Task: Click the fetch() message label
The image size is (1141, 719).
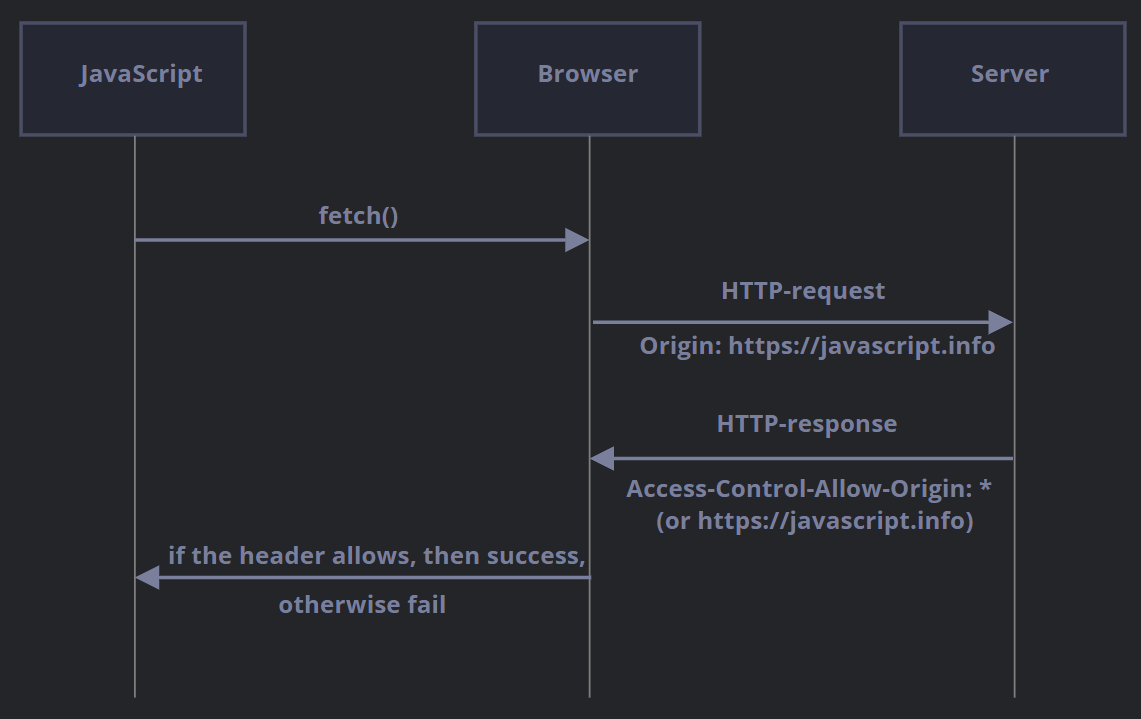Action: (x=358, y=215)
